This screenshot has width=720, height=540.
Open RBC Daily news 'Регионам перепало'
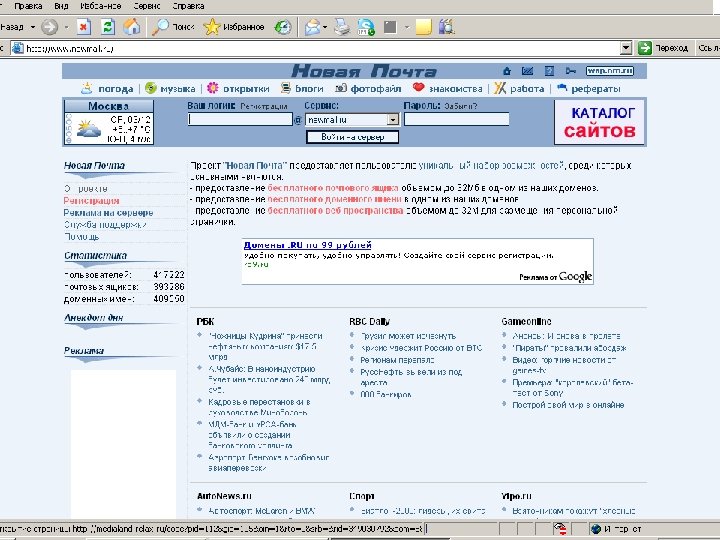[x=397, y=360]
